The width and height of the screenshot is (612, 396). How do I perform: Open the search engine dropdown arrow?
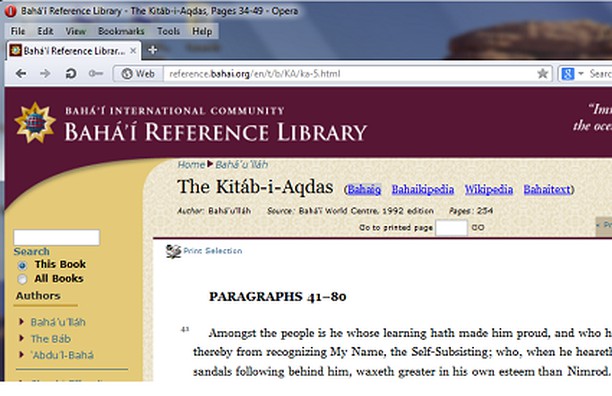(x=581, y=73)
